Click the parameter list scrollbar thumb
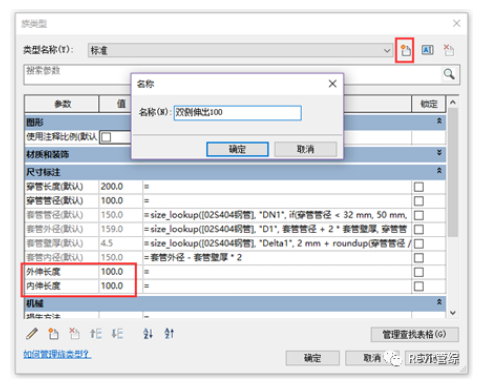Image resolution: width=495 pixels, height=389 pixels. (x=453, y=172)
